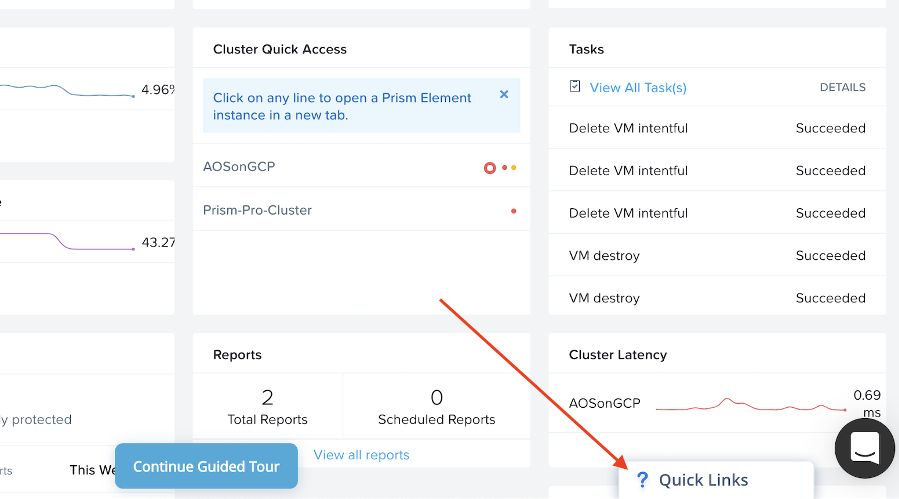Click the Total Reports count
Image resolution: width=899 pixels, height=499 pixels.
pyautogui.click(x=267, y=397)
